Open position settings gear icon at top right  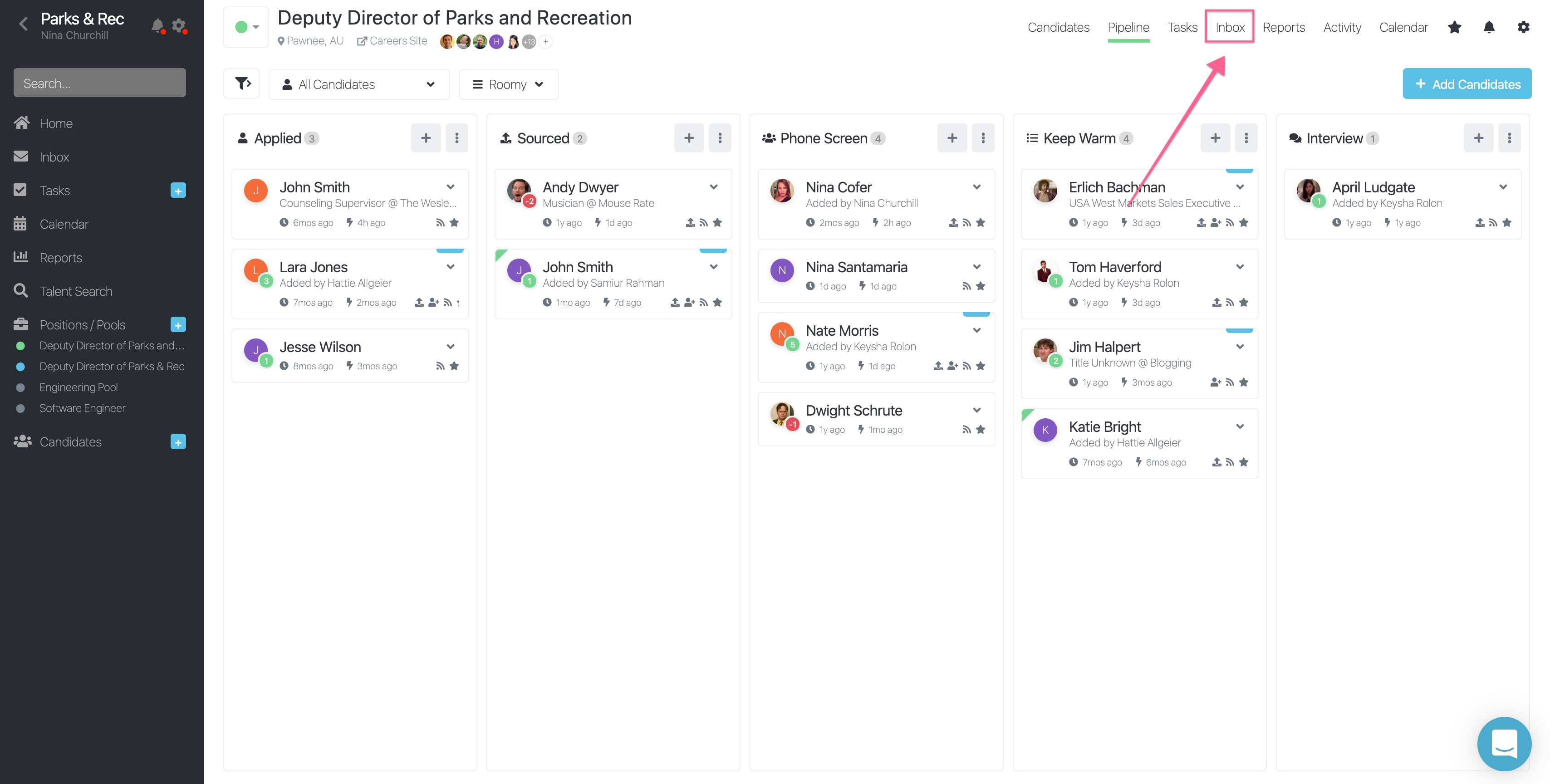coord(1523,27)
